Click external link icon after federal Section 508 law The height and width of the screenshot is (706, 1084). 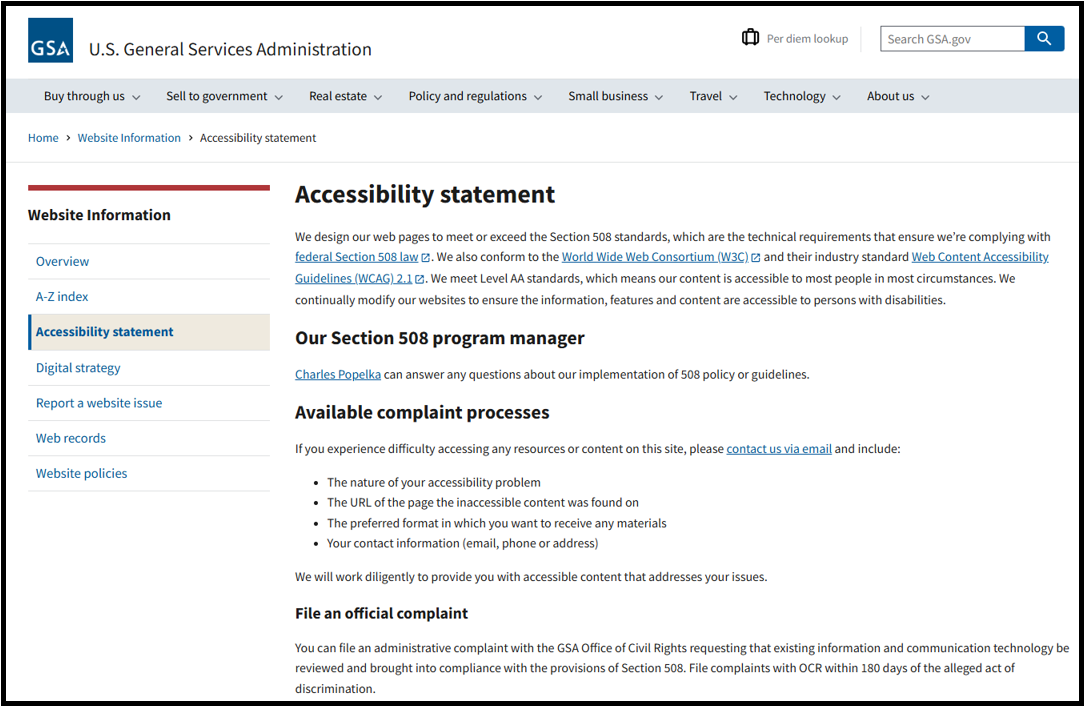pos(426,258)
